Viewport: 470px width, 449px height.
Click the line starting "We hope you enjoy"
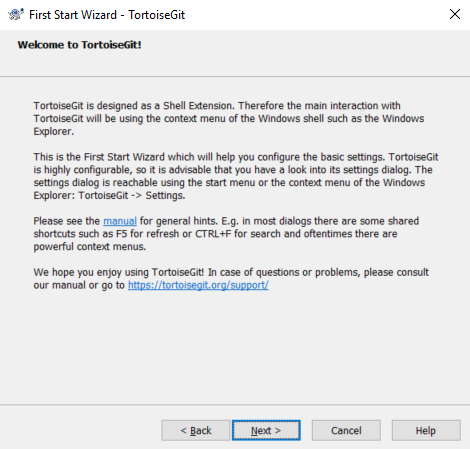pyautogui.click(x=231, y=272)
